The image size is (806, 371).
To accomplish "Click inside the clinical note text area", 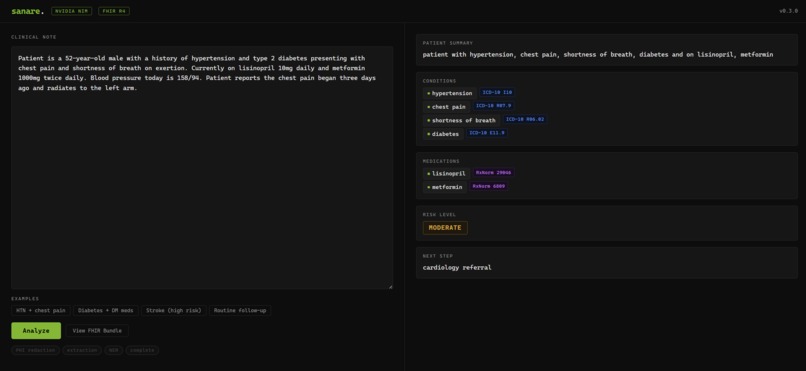I will 202,168.
